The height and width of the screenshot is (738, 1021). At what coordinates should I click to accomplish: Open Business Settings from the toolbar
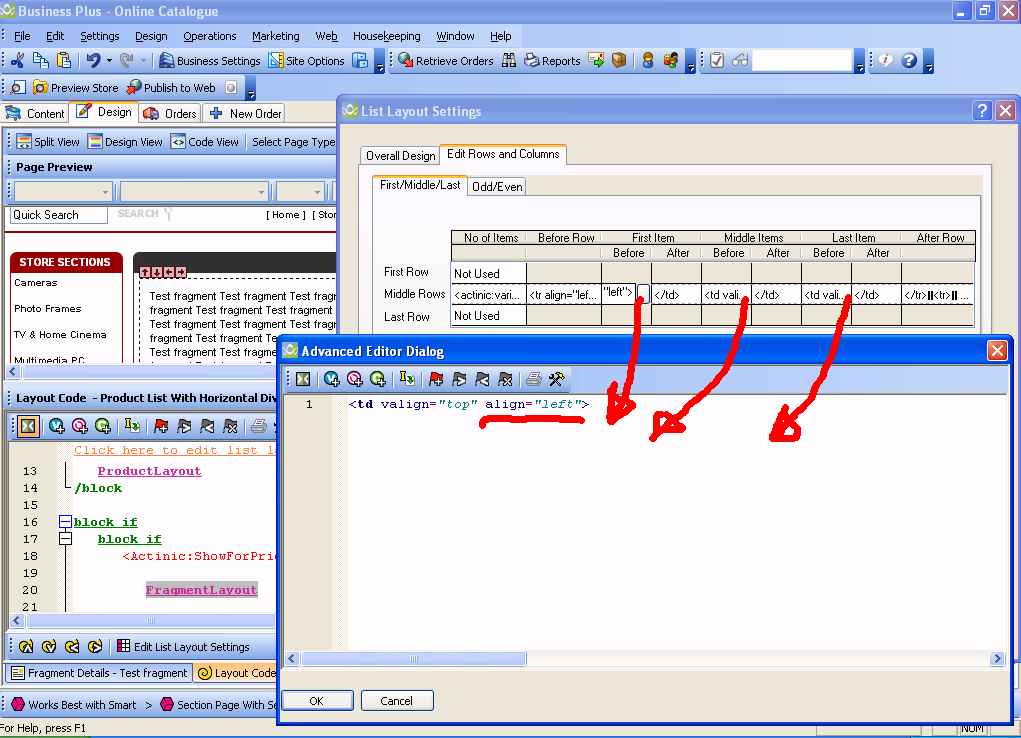210,61
